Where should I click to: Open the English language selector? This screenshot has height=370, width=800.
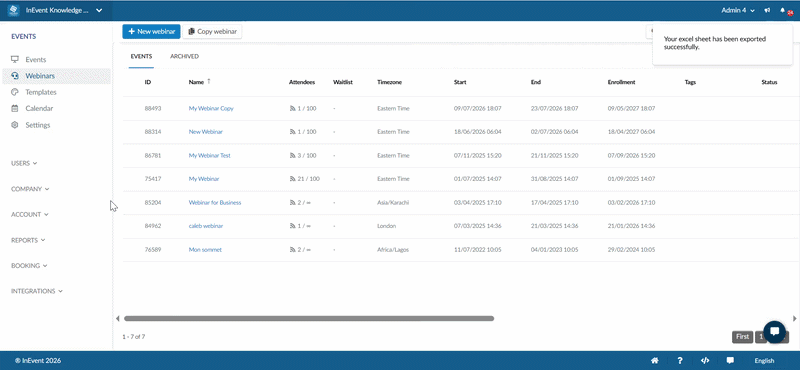coord(764,361)
